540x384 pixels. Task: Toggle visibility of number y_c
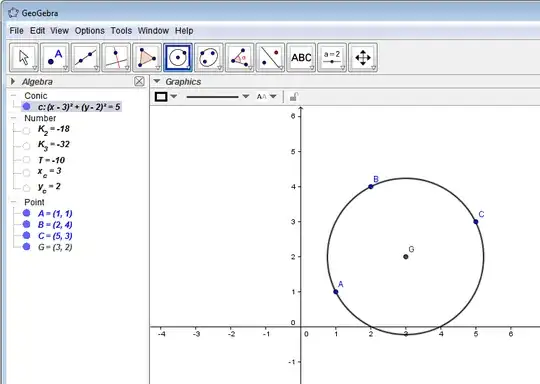point(27,188)
